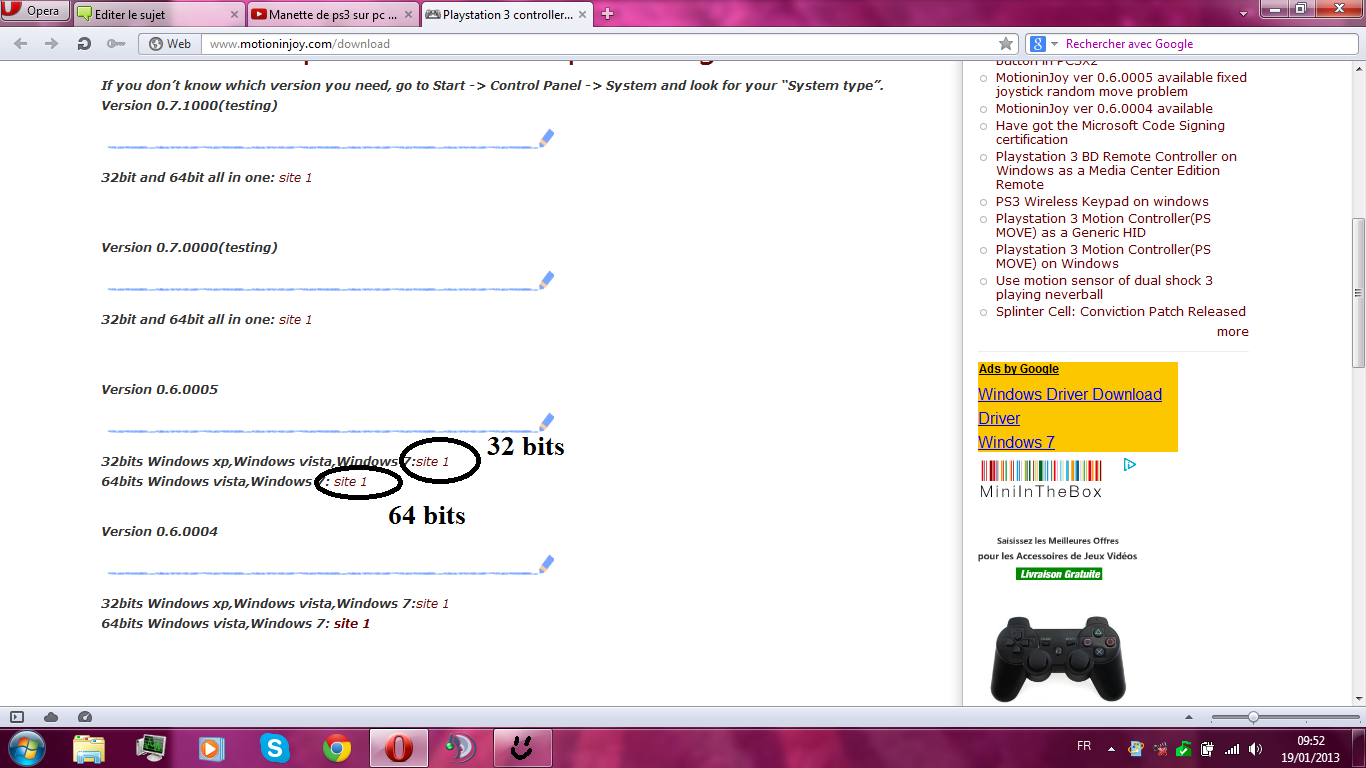Open a new tab with plus button

pos(607,14)
